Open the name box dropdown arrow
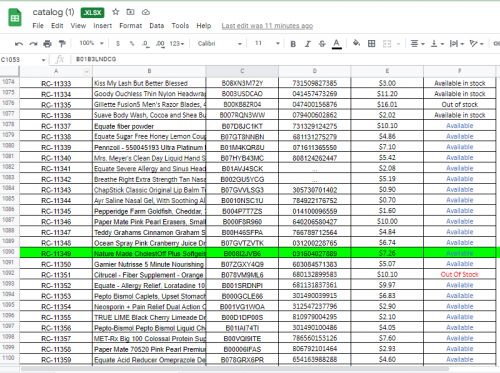This screenshot has width=500, height=373. (x=43, y=60)
